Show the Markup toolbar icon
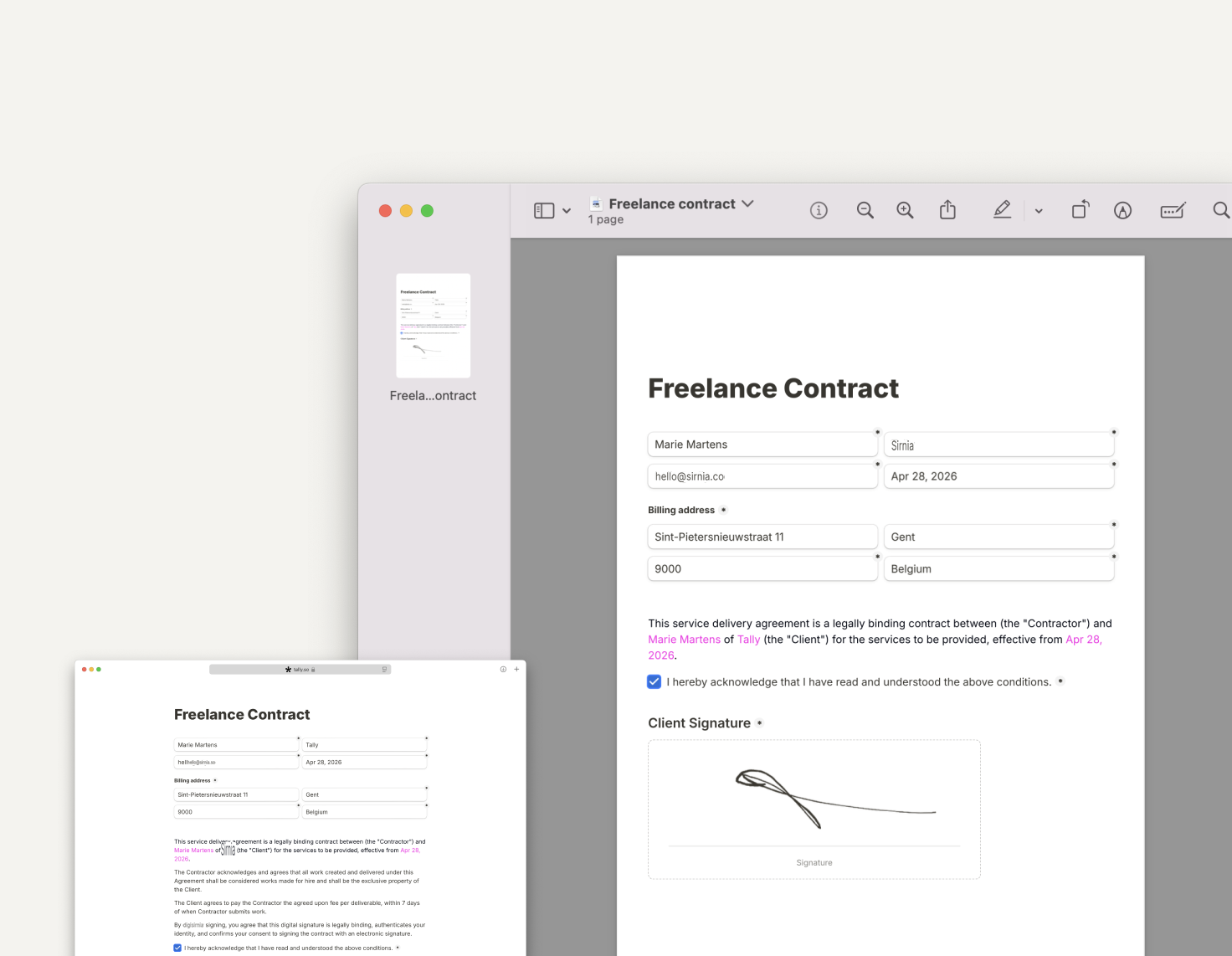The image size is (1232, 956). click(1123, 211)
